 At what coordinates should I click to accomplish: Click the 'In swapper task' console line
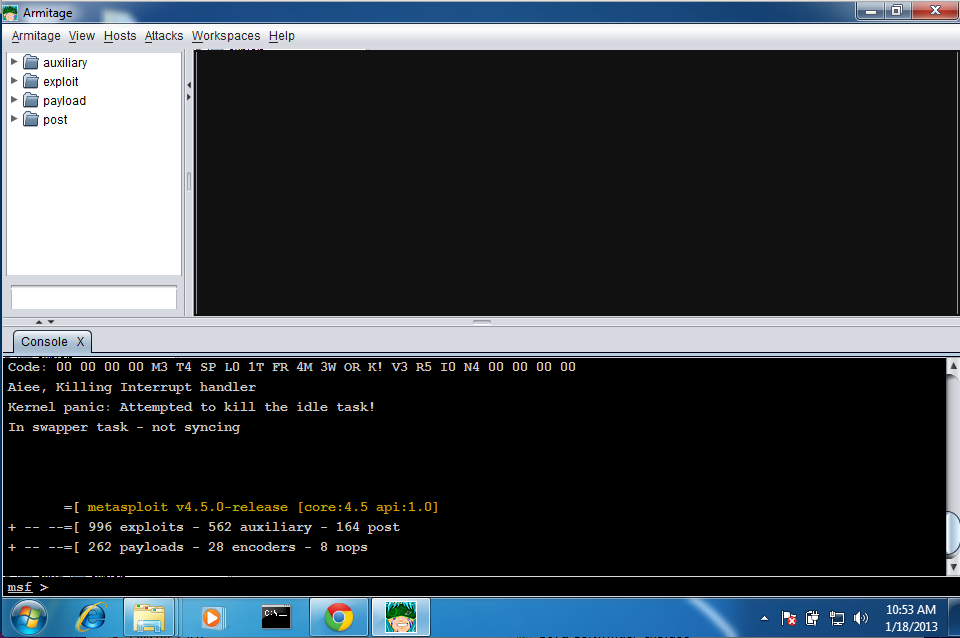click(x=124, y=427)
